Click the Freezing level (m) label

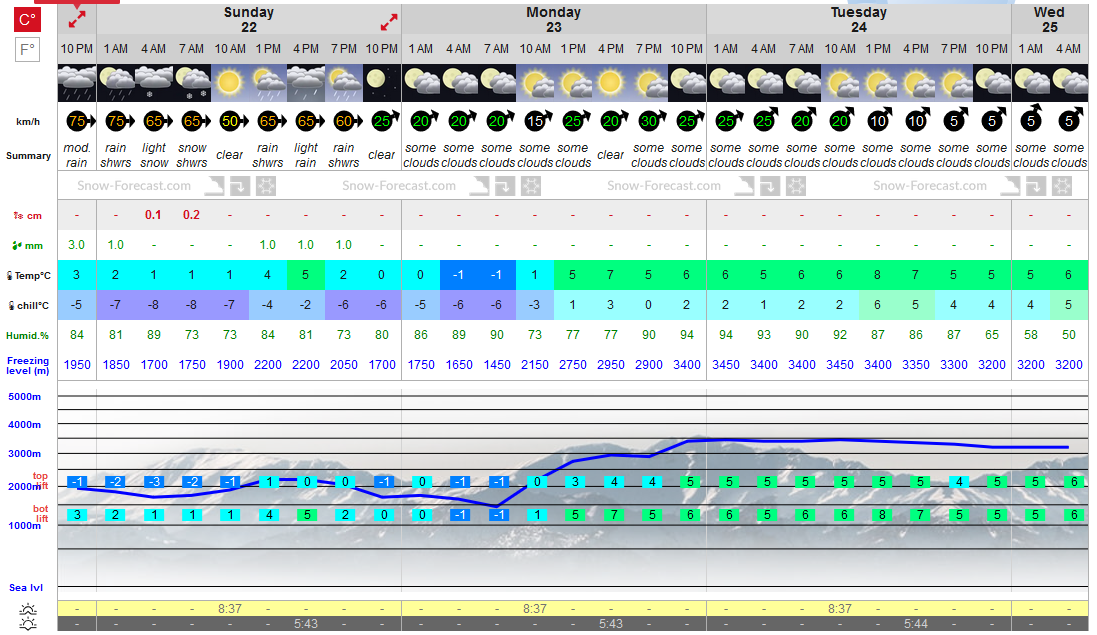click(28, 365)
